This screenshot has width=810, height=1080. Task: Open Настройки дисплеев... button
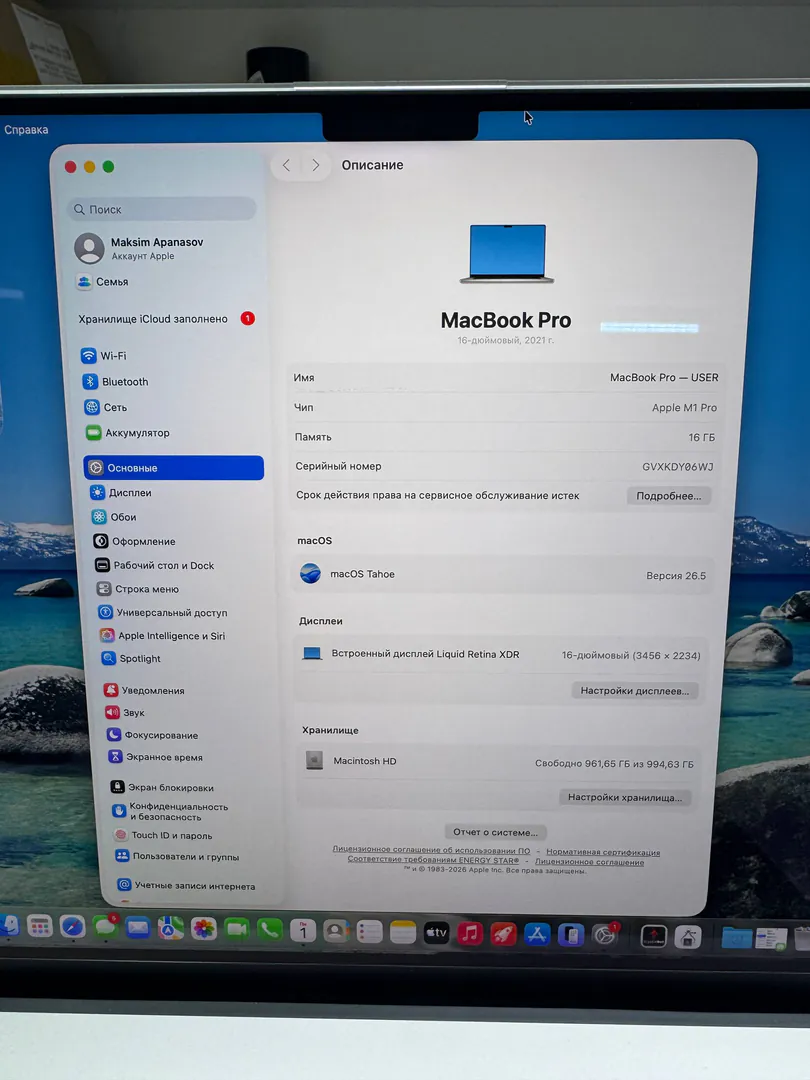coord(634,691)
